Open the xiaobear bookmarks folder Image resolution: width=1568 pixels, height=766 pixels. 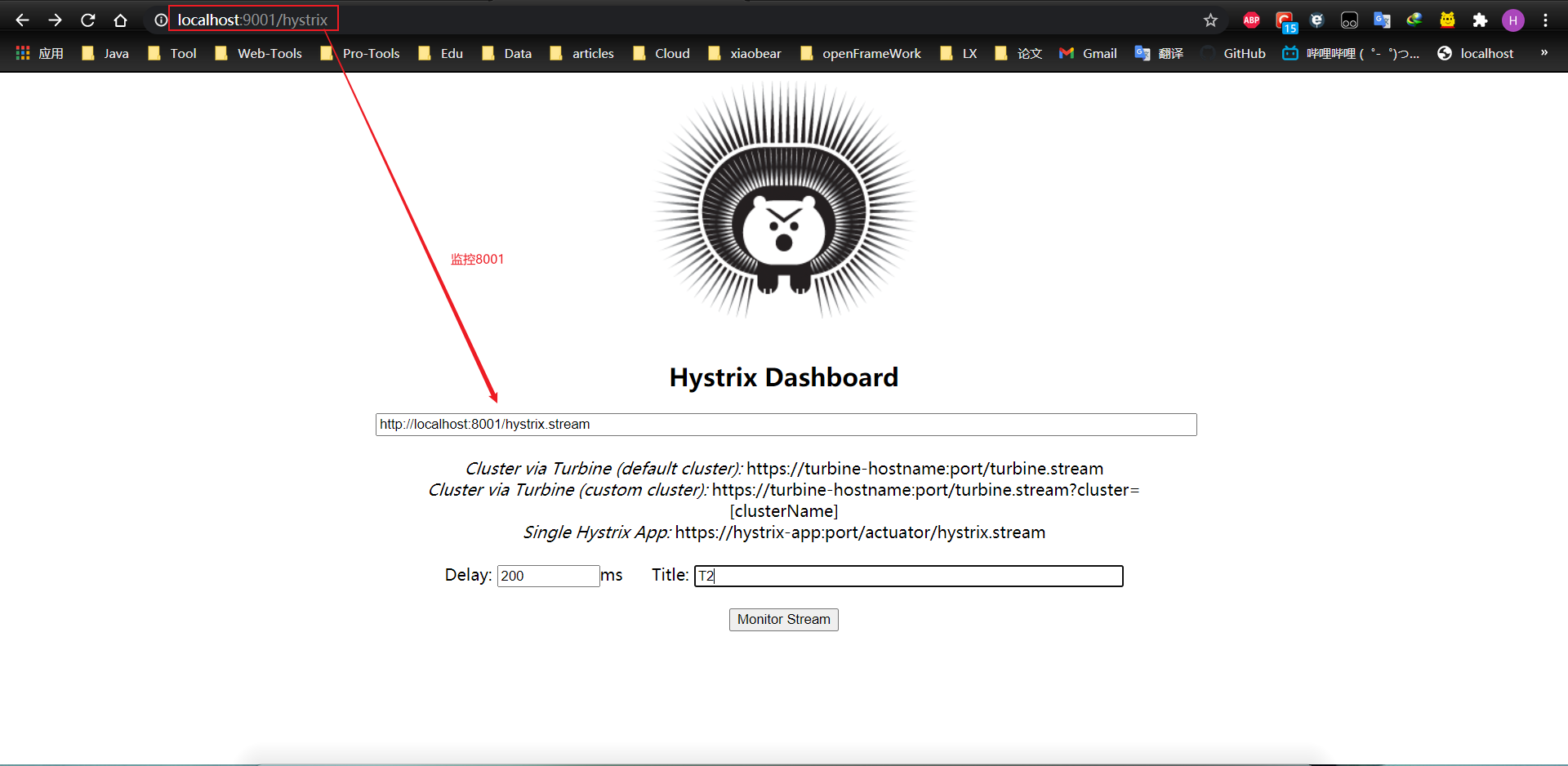point(744,53)
